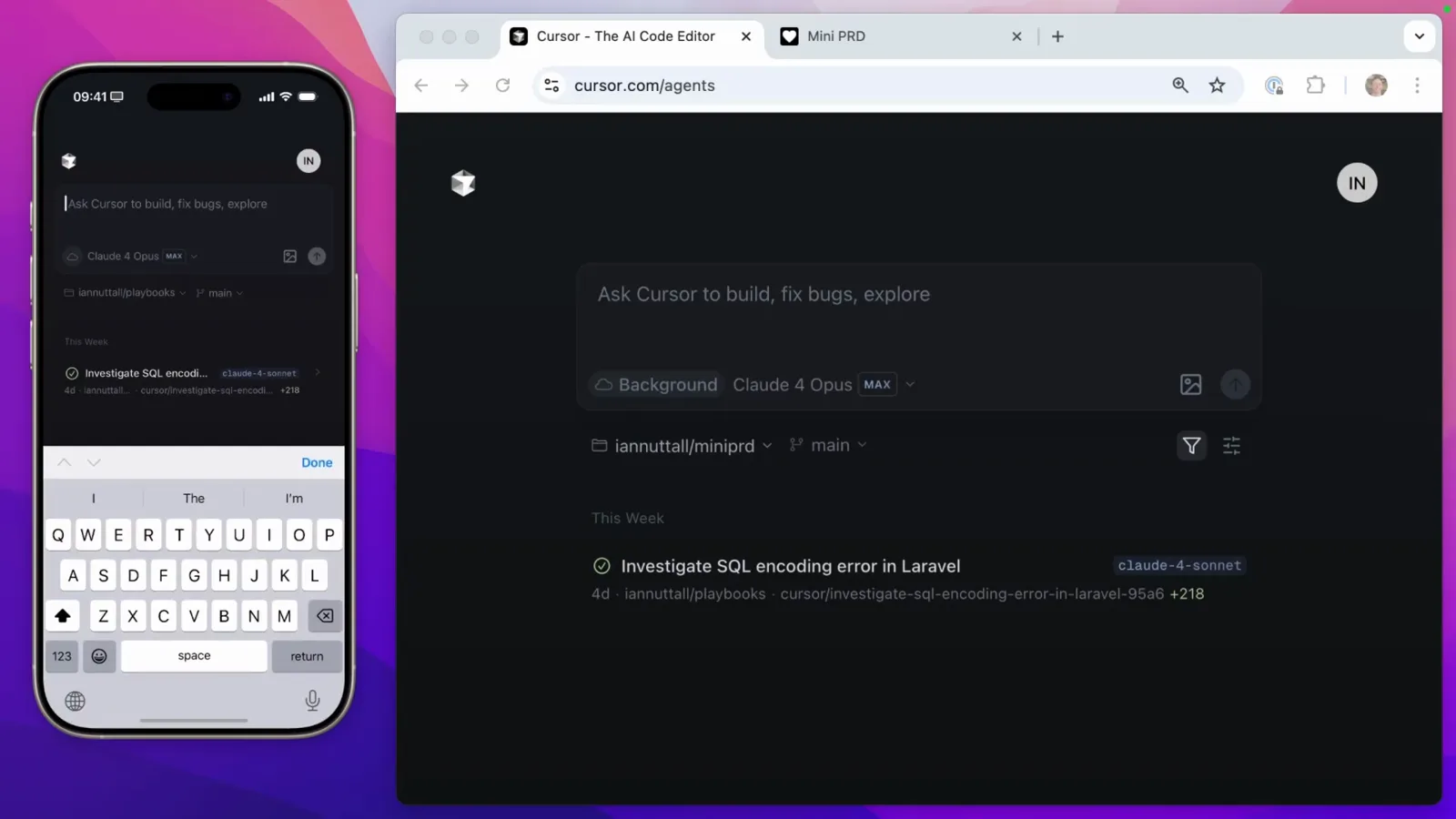This screenshot has width=1456, height=819.
Task: Expand iannuttall/miniprd repository dropdown
Action: tap(682, 446)
